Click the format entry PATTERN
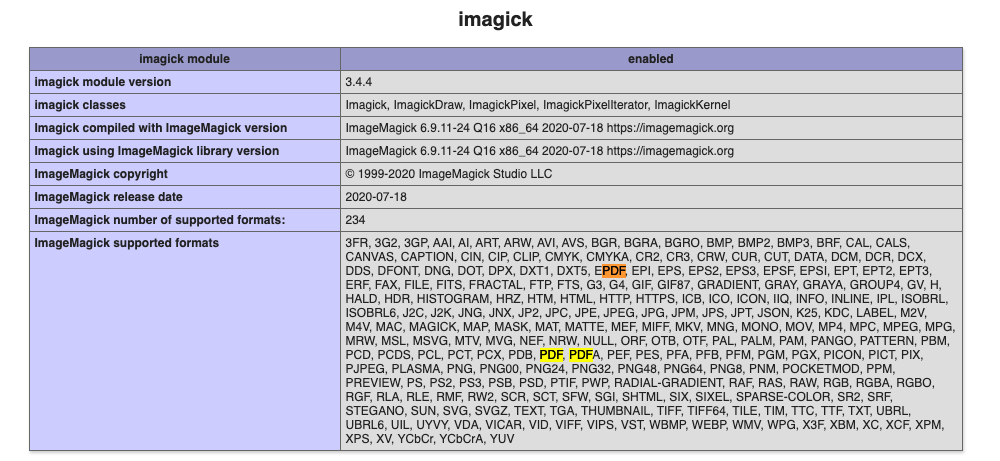The image size is (1000, 461). point(888,340)
